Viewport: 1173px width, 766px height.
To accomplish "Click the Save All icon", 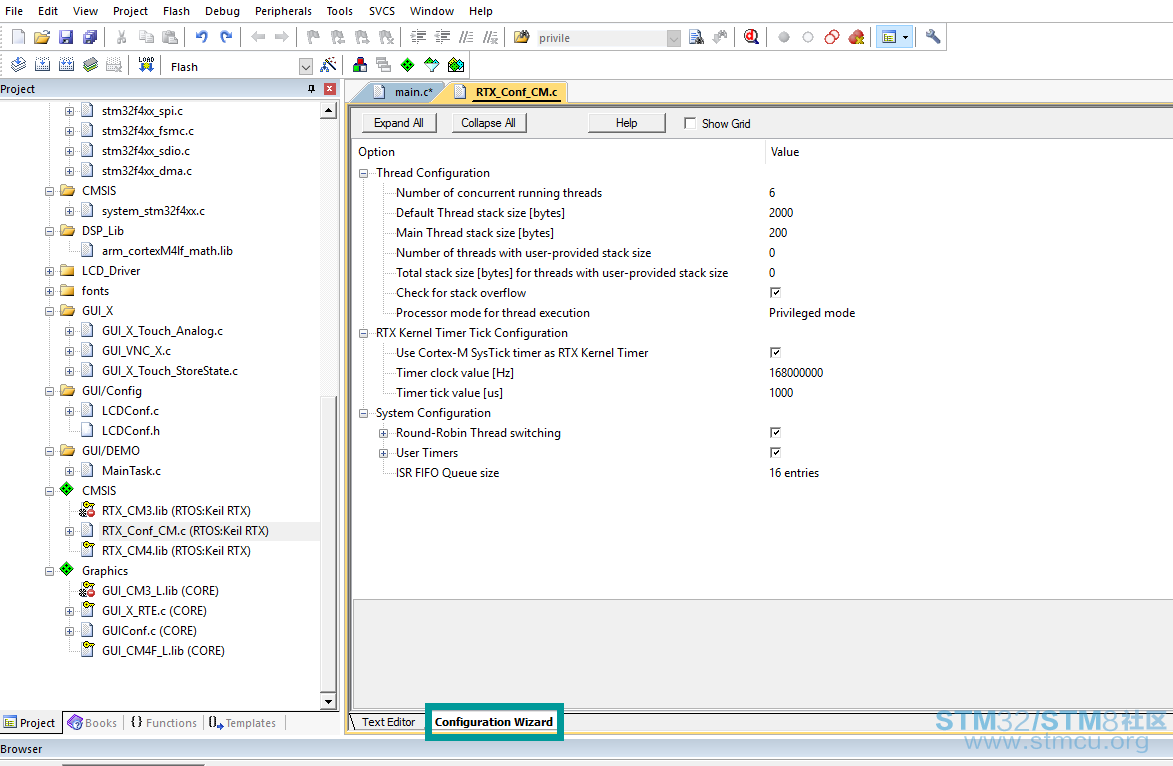I will tap(90, 37).
